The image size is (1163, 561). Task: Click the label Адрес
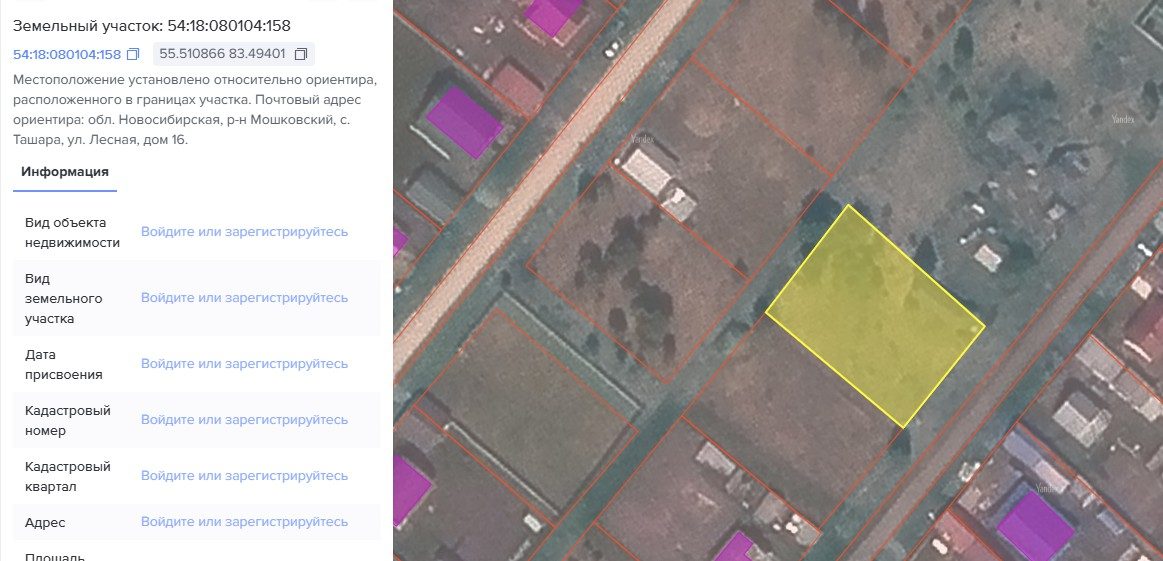coord(45,523)
